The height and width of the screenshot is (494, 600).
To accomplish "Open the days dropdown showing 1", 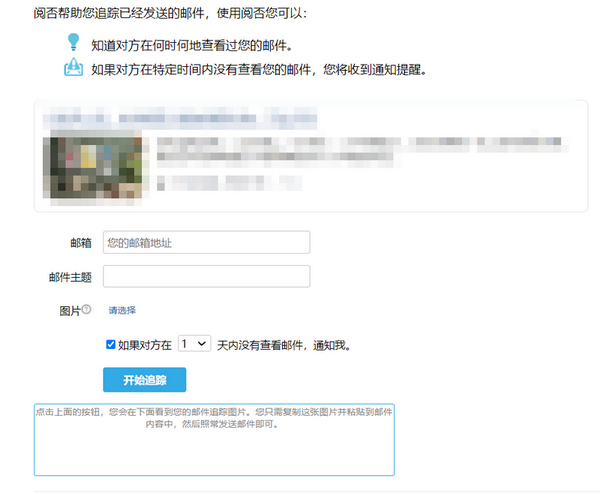I will point(193,344).
